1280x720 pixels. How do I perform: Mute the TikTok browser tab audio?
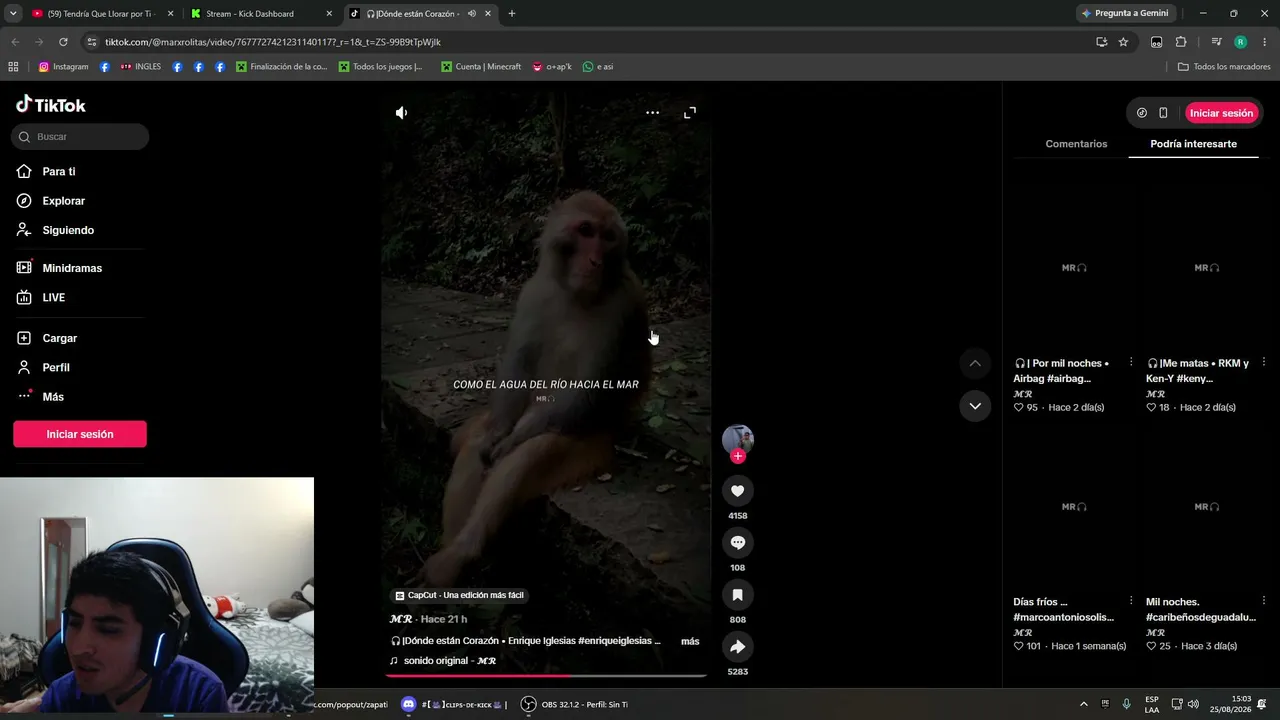click(472, 14)
